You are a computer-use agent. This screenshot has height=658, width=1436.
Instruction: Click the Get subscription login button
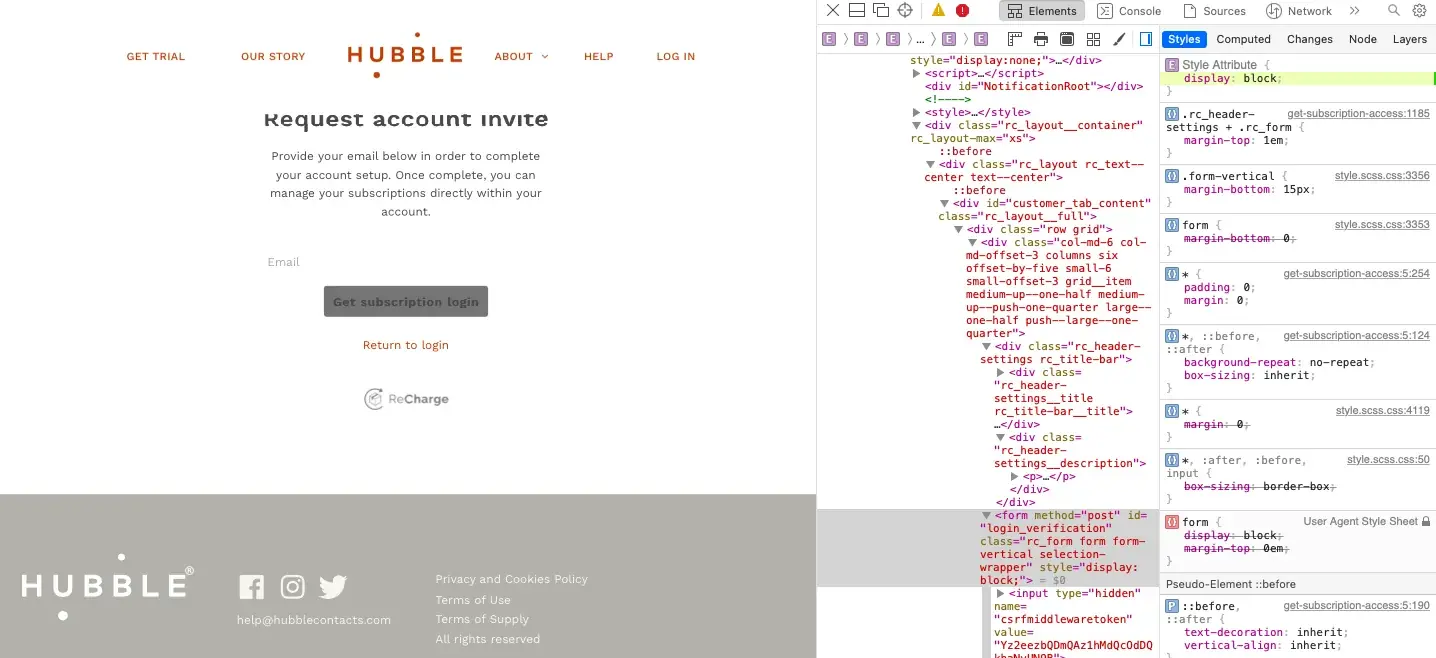tap(406, 302)
